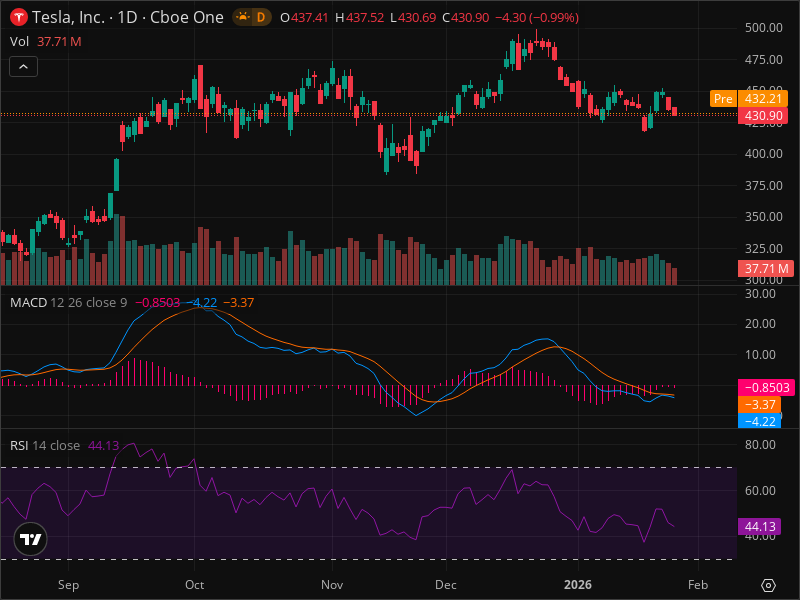This screenshot has height=600, width=800.
Task: Click the 430.90 last price label
Action: tap(763, 115)
